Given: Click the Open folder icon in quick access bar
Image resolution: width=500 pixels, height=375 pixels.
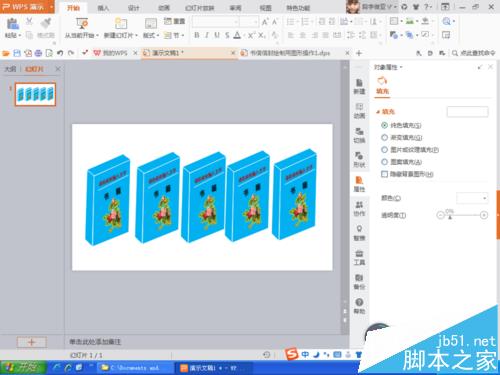Looking at the screenshot, I should click(6, 53).
